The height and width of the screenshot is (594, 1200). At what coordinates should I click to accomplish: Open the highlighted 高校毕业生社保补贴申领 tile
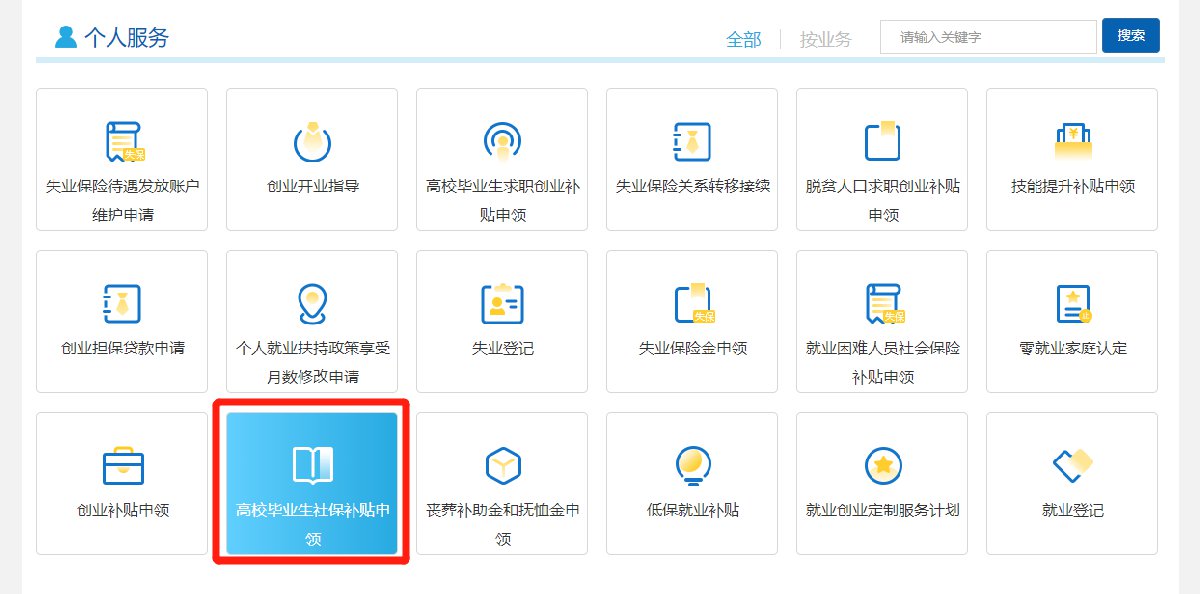[x=312, y=484]
